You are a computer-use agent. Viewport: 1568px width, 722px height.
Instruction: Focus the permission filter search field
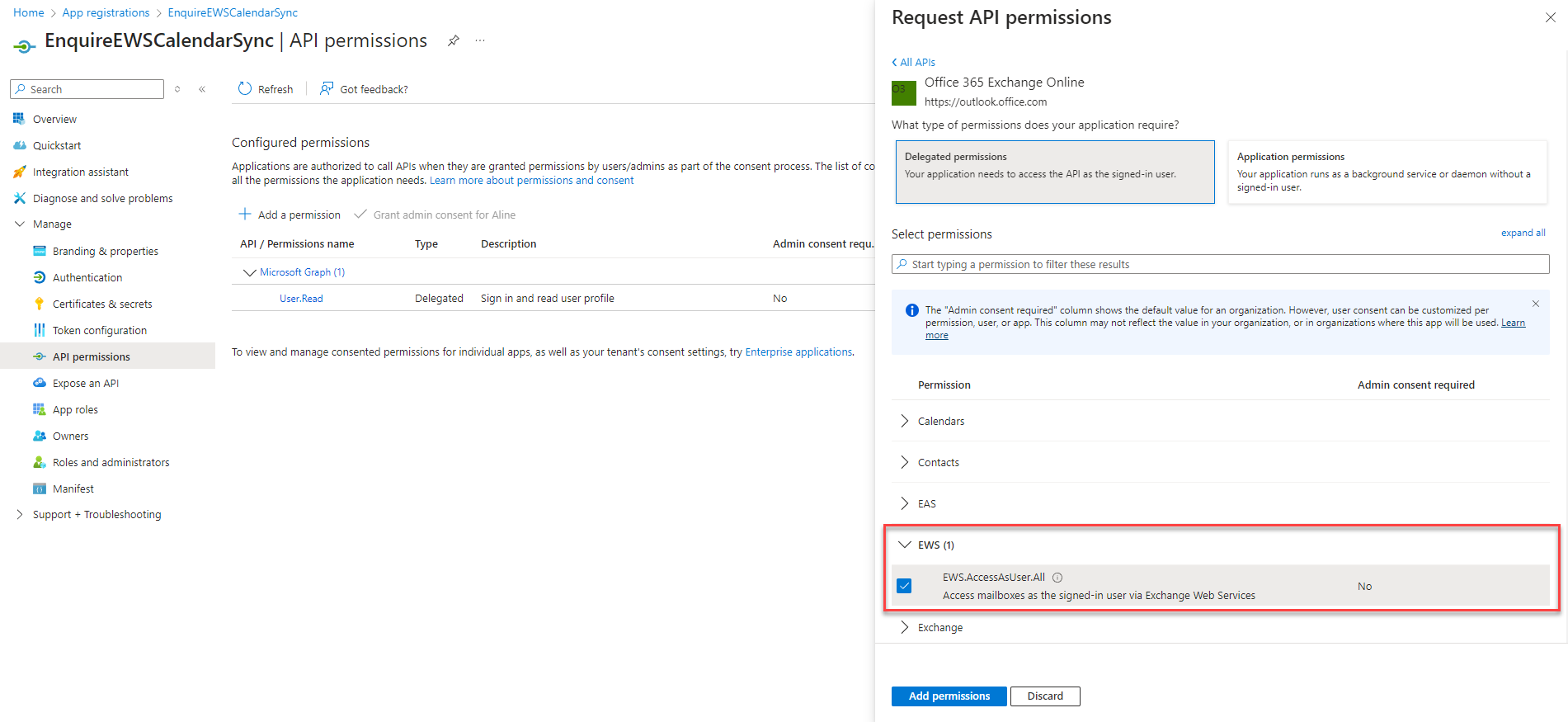(x=1221, y=264)
